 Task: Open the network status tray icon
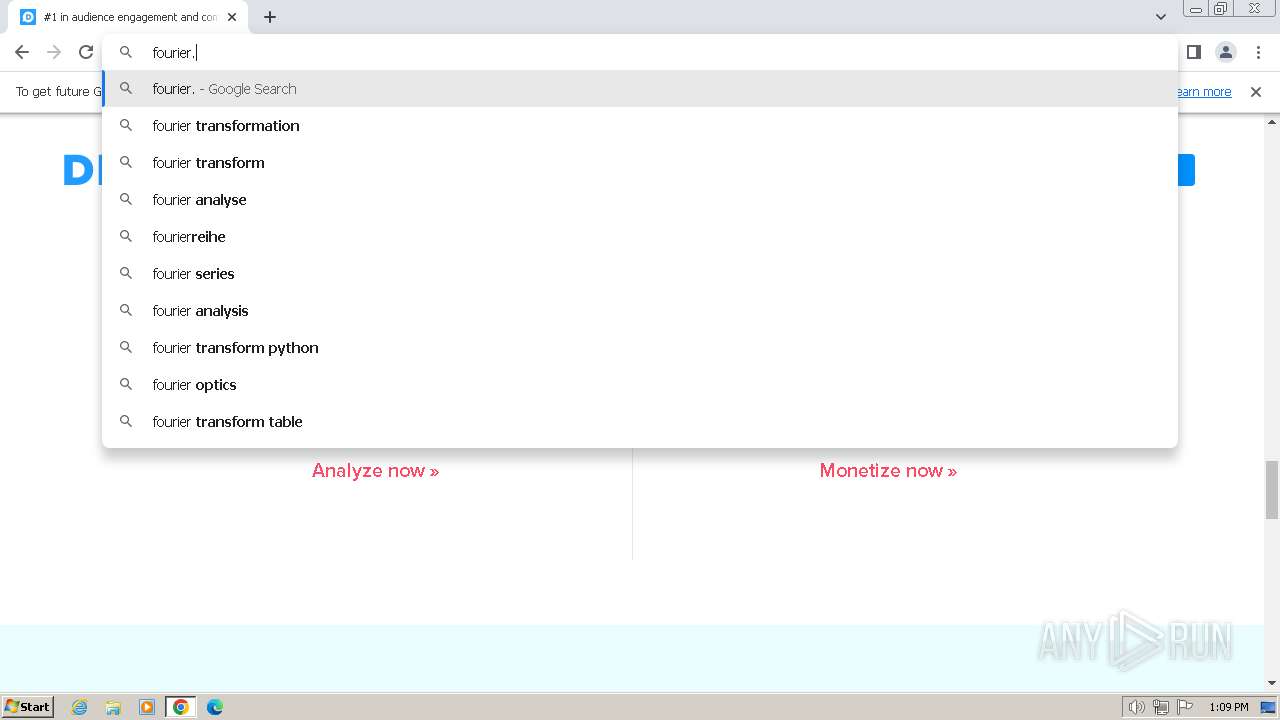(x=1161, y=707)
